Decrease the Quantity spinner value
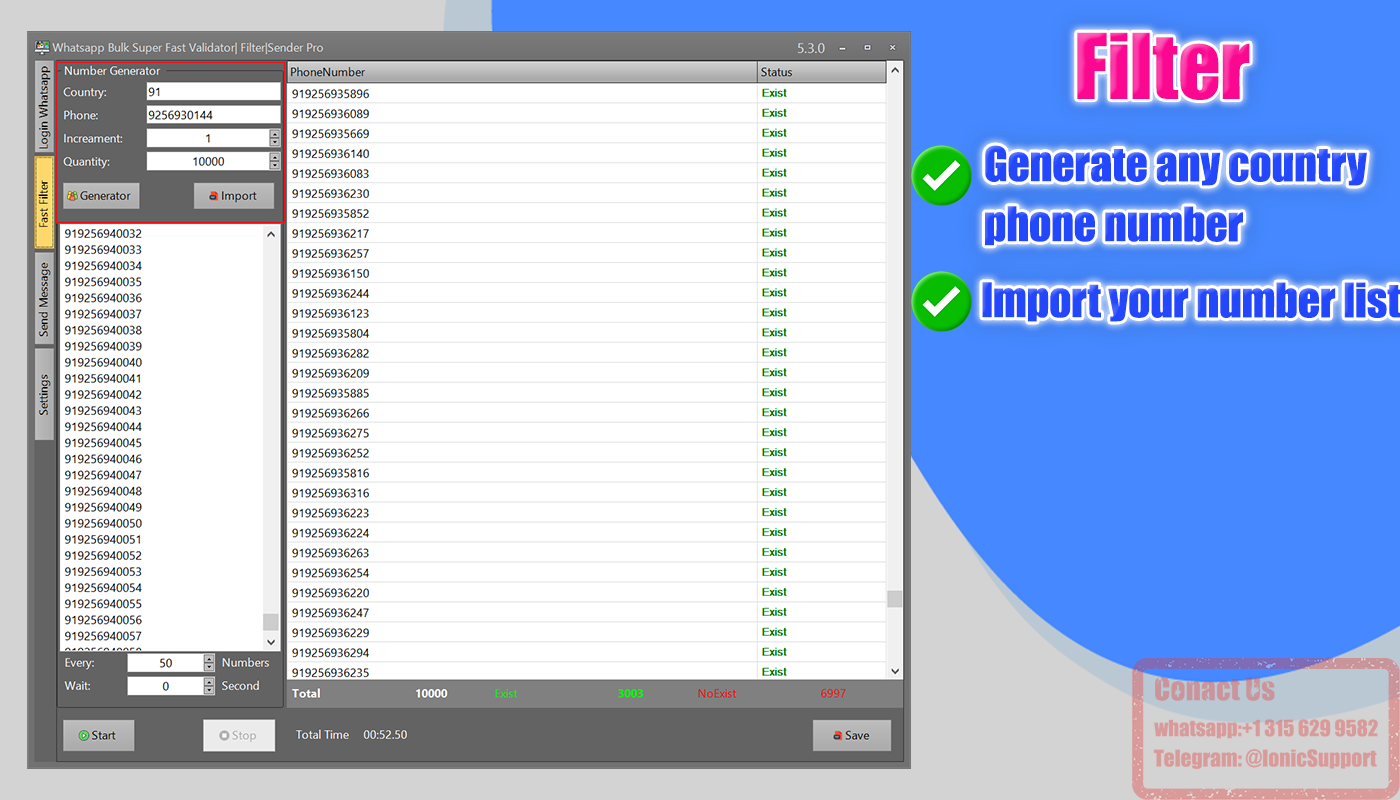This screenshot has height=800, width=1400. (275, 166)
